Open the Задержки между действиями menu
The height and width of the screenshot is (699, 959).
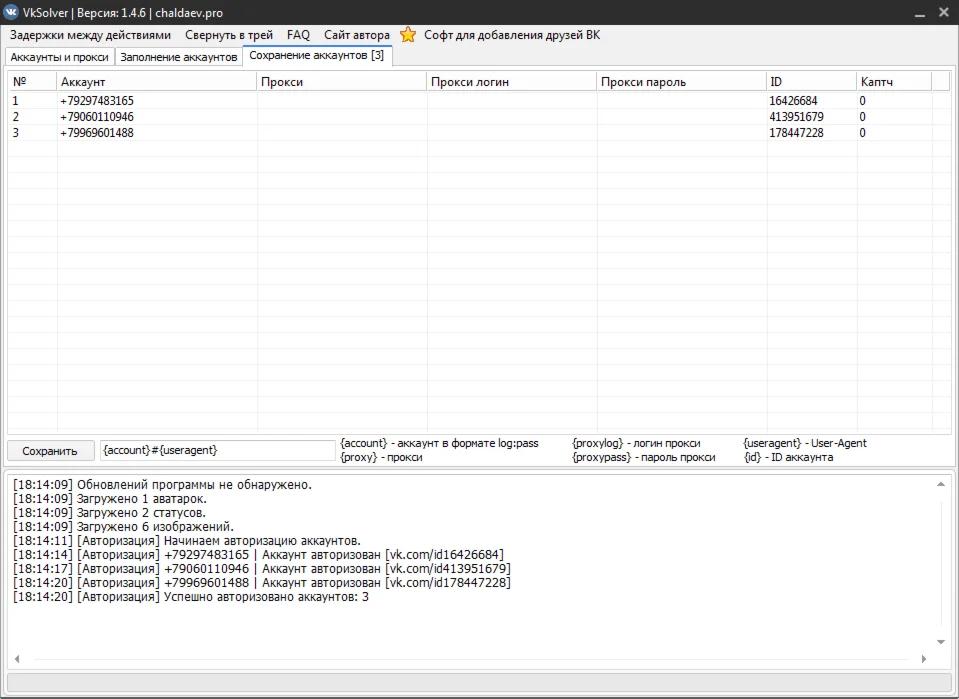(x=90, y=35)
